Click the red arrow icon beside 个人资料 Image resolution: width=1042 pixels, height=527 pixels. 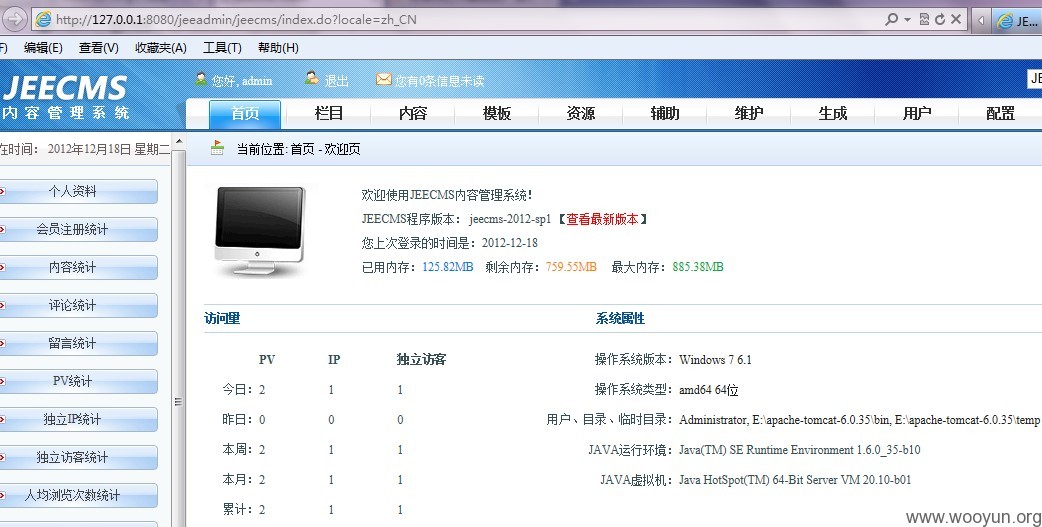click(3, 191)
